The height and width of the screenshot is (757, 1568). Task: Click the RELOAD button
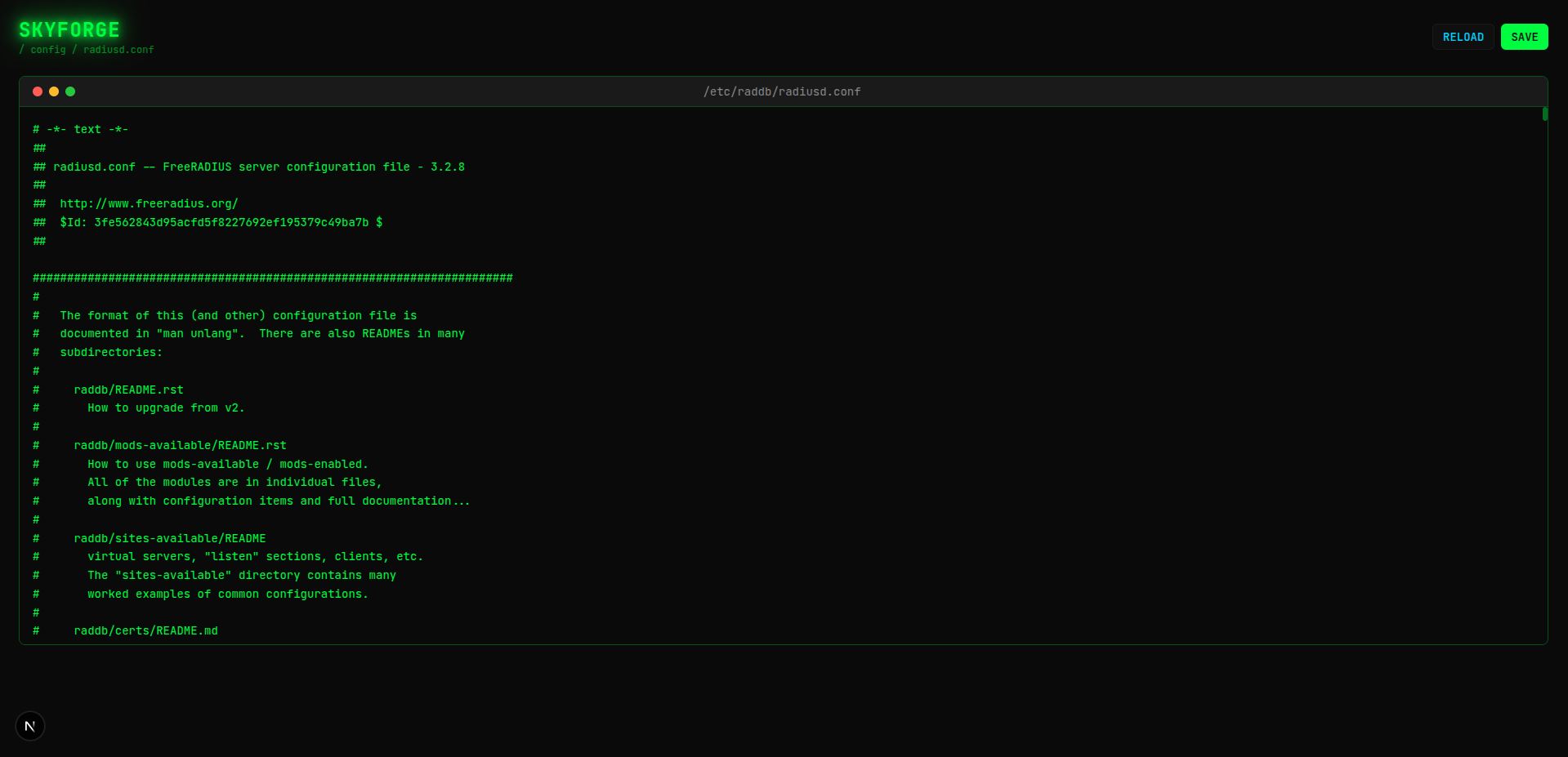[x=1463, y=36]
